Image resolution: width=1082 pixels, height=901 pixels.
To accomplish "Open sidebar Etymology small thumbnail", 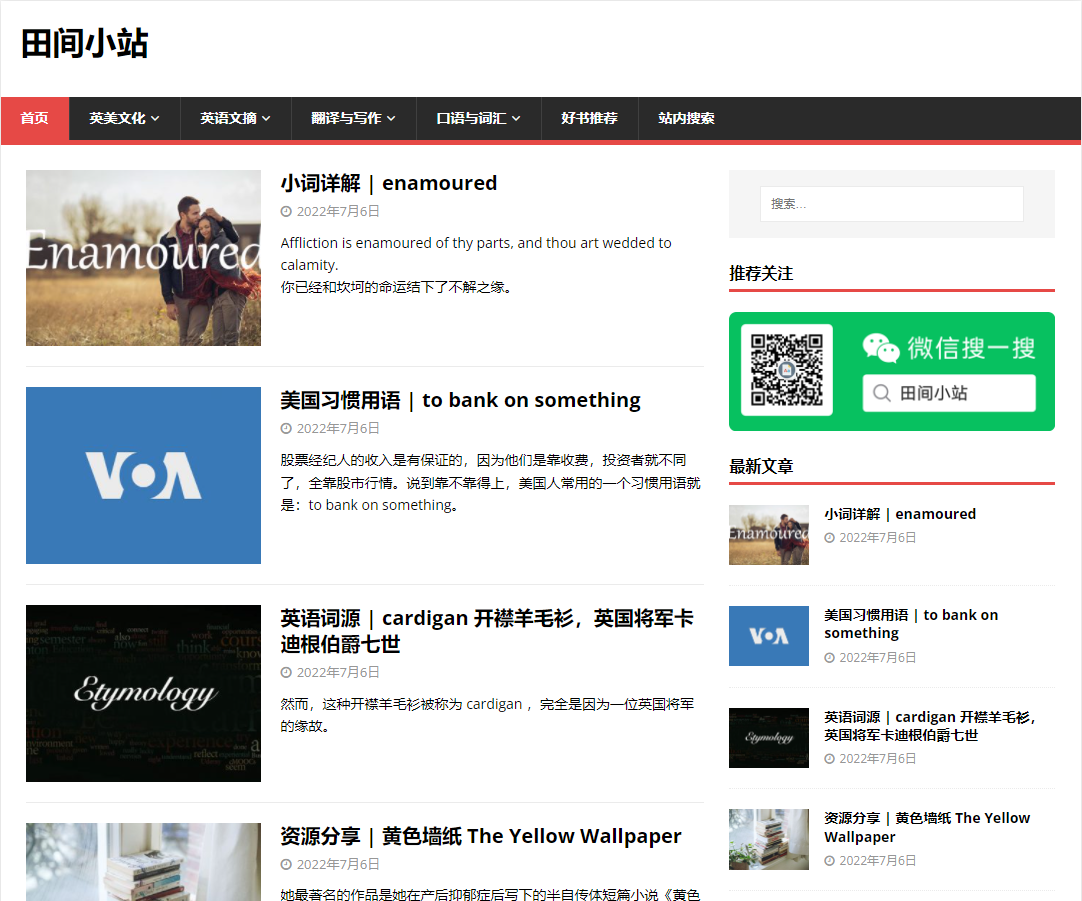I will click(x=769, y=738).
